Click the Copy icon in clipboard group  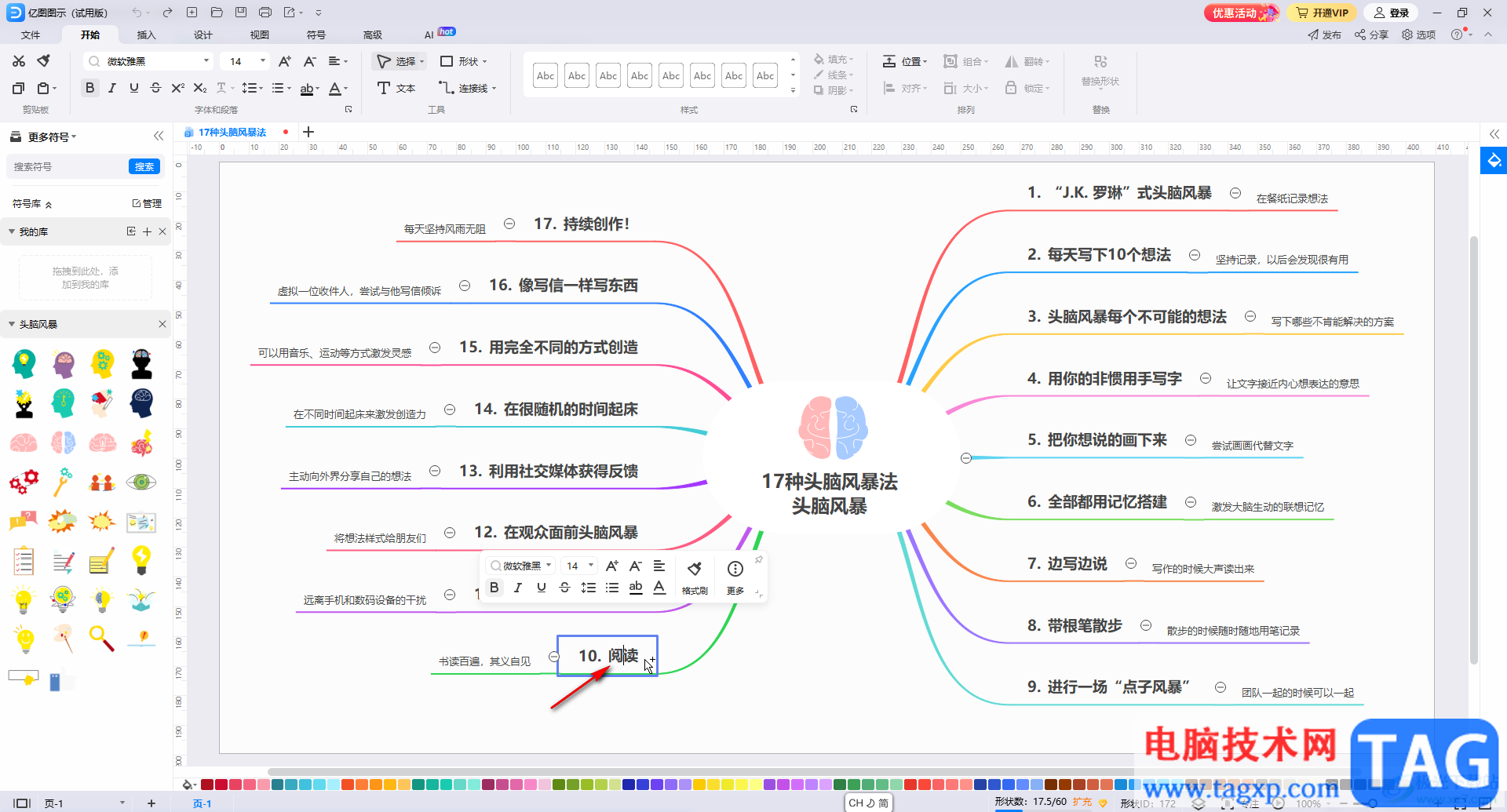point(19,88)
